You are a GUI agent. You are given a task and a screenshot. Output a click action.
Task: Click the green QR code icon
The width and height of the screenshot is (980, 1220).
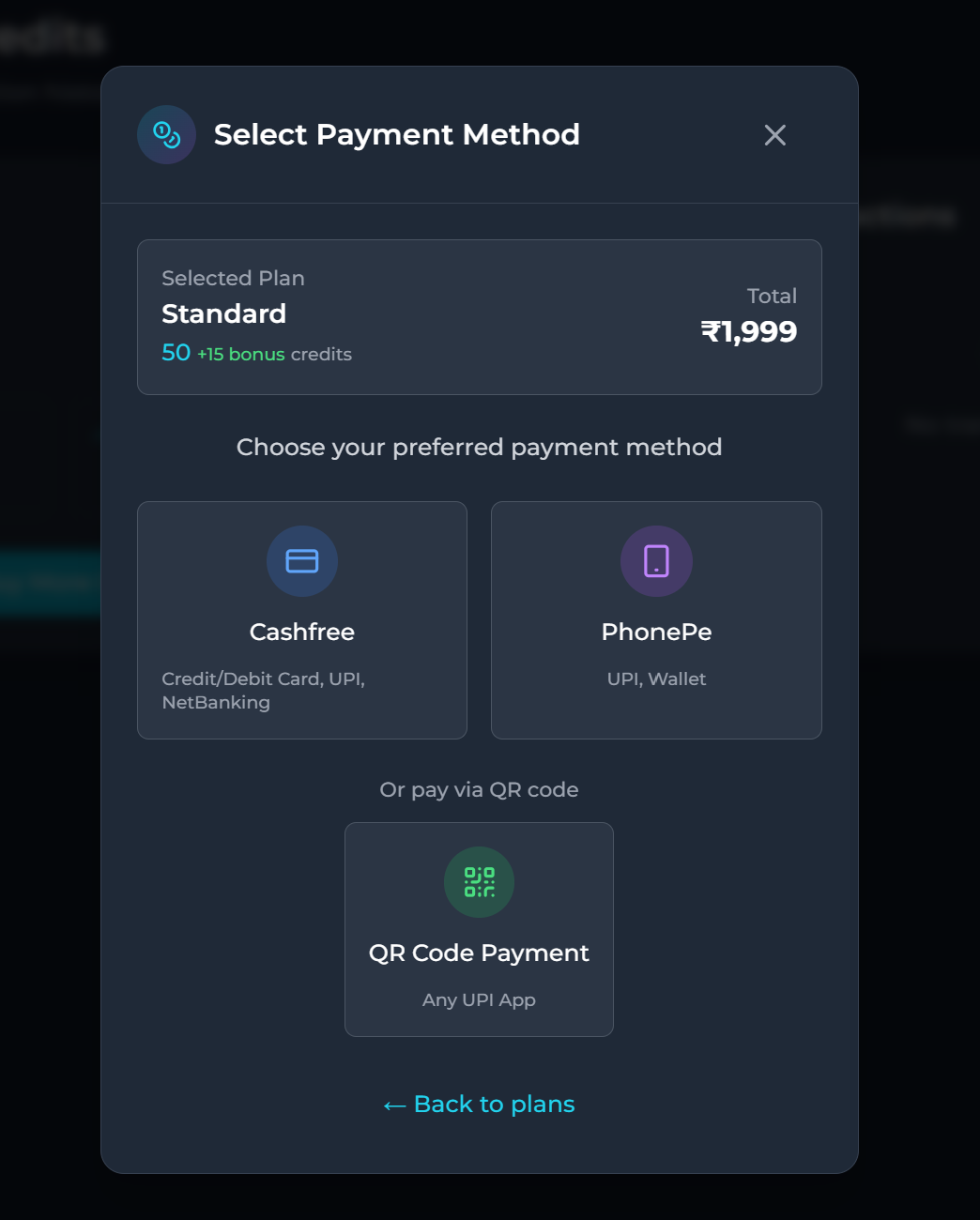pyautogui.click(x=479, y=882)
